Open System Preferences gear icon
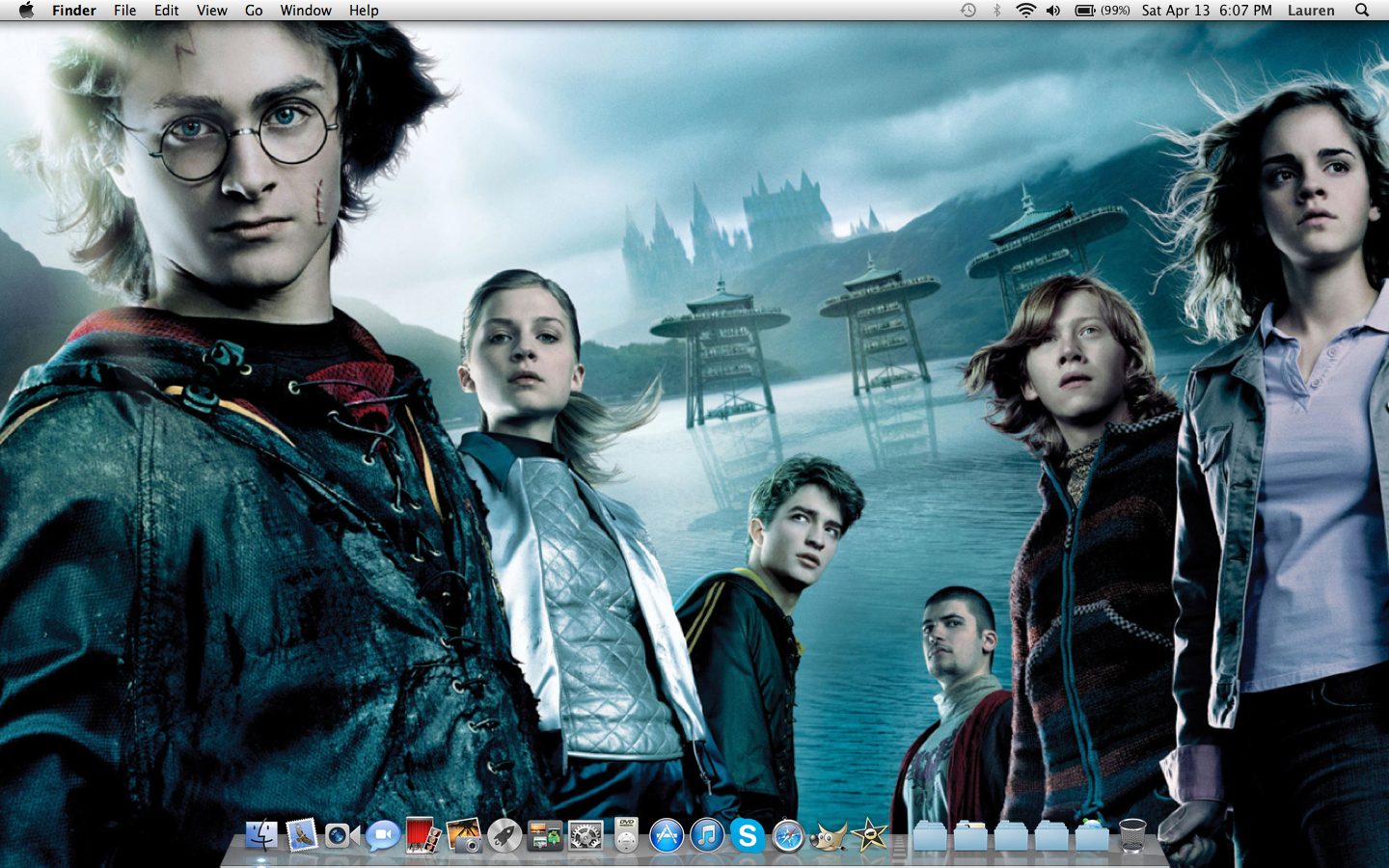 [x=586, y=835]
